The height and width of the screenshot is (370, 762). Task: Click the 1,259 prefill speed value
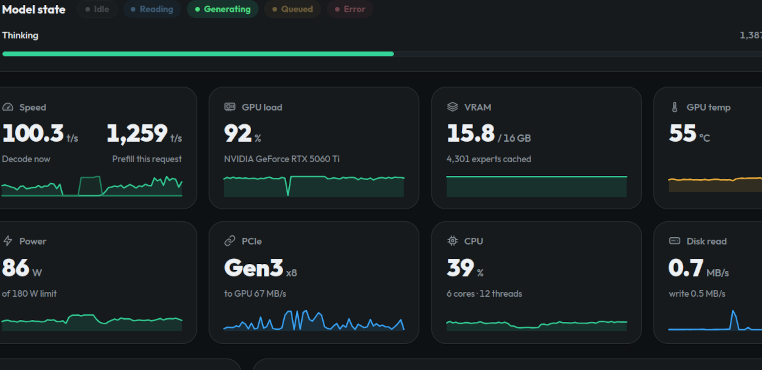tap(137, 134)
